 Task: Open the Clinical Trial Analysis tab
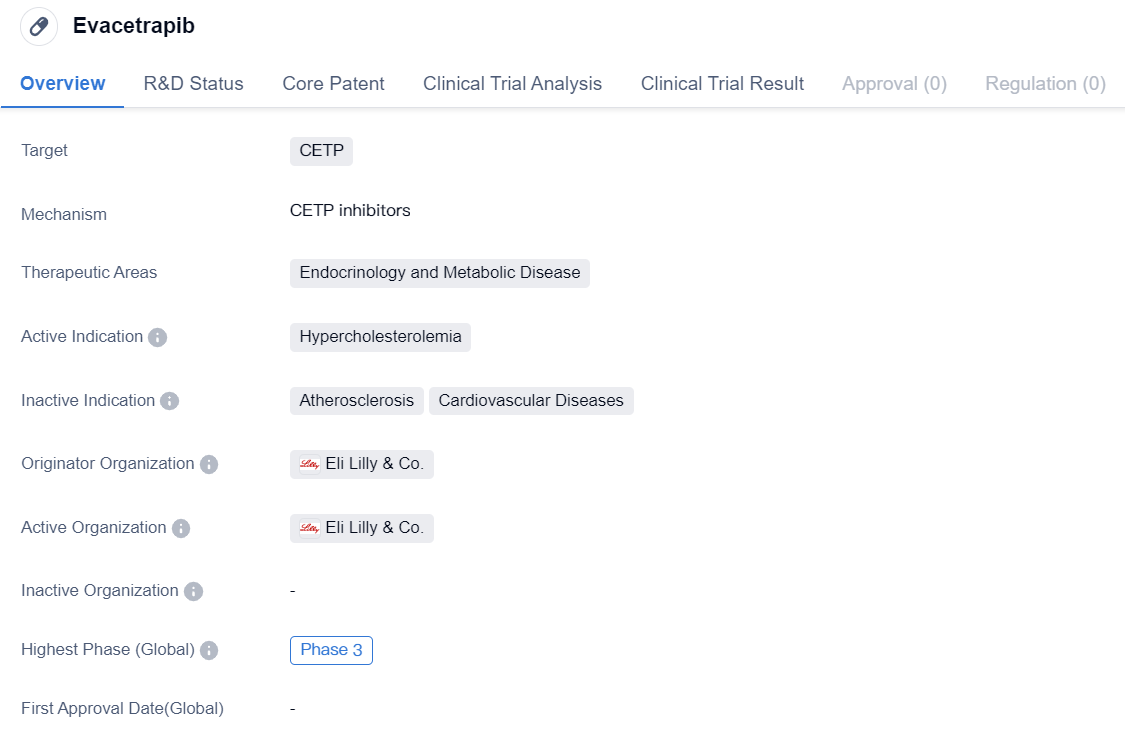pos(512,84)
